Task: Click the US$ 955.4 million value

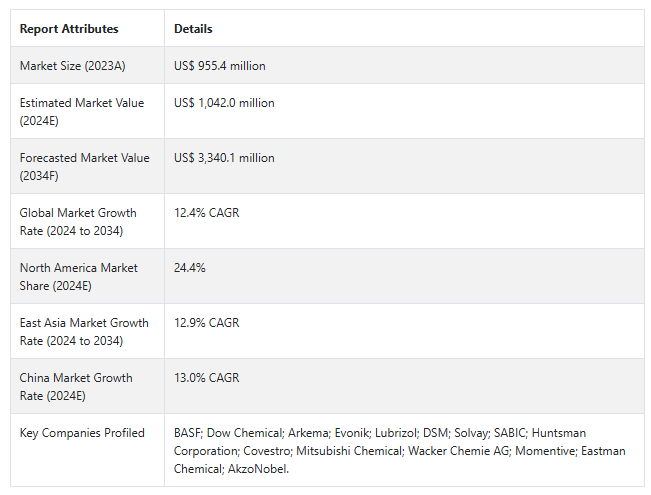Action: click(x=220, y=66)
